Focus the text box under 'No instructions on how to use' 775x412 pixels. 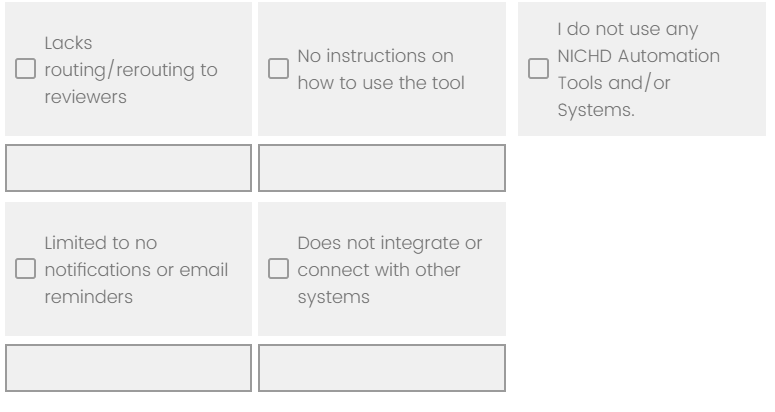381,169
